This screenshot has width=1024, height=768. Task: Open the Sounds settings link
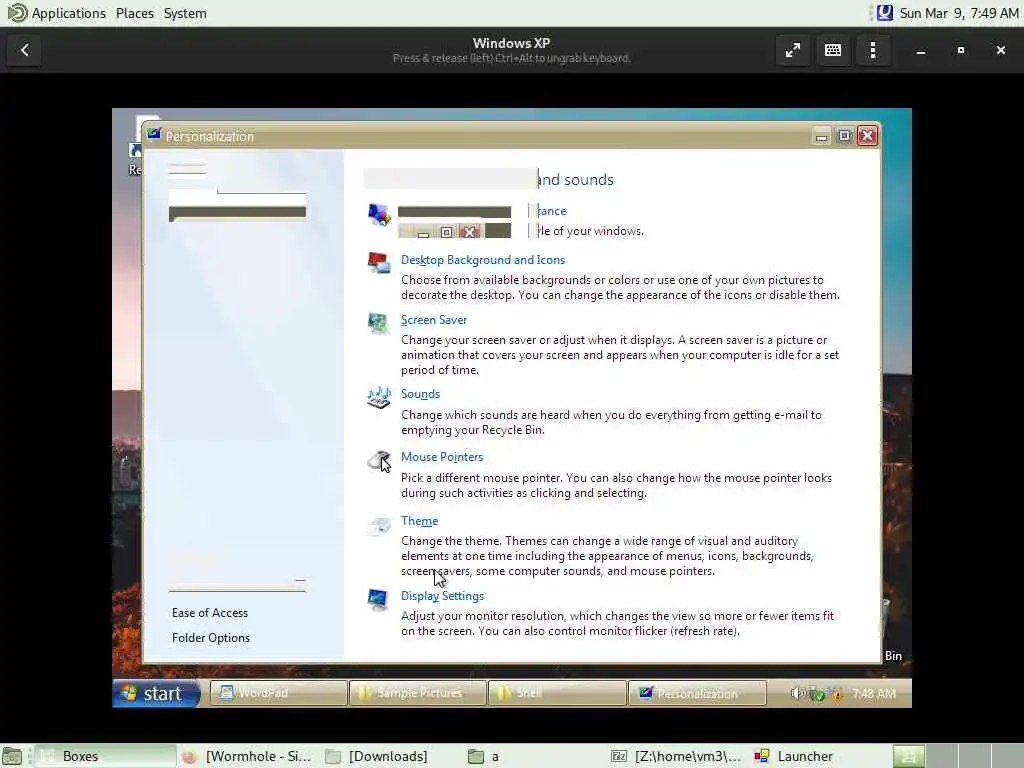click(420, 394)
